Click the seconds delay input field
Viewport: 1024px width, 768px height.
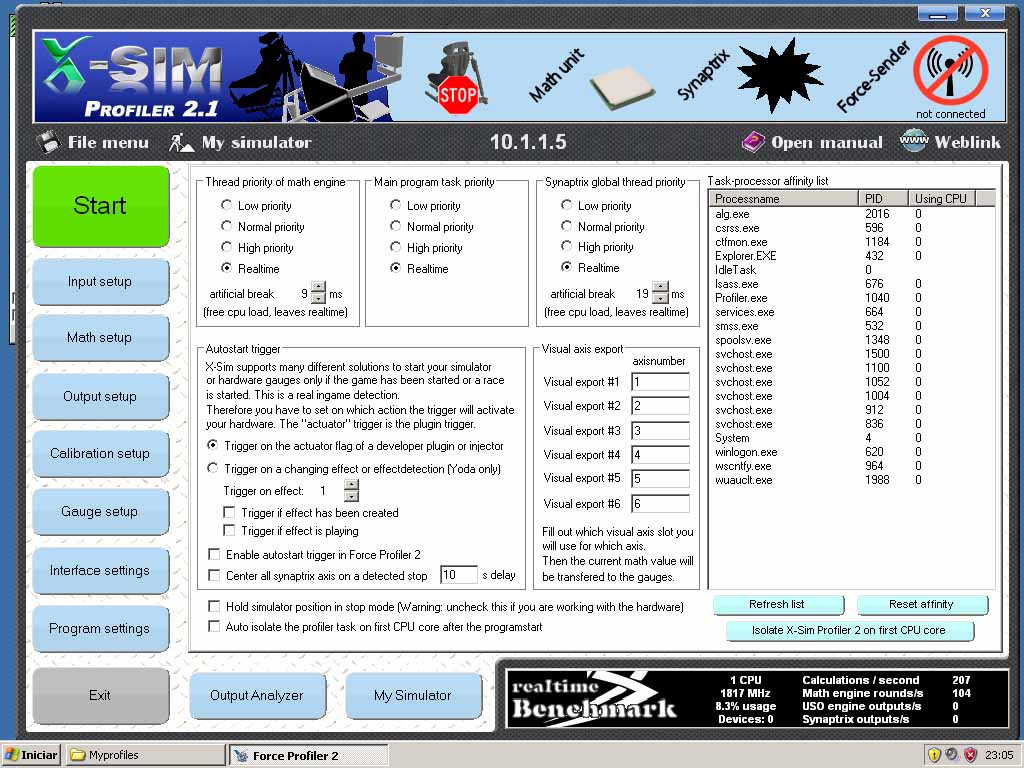[459, 575]
